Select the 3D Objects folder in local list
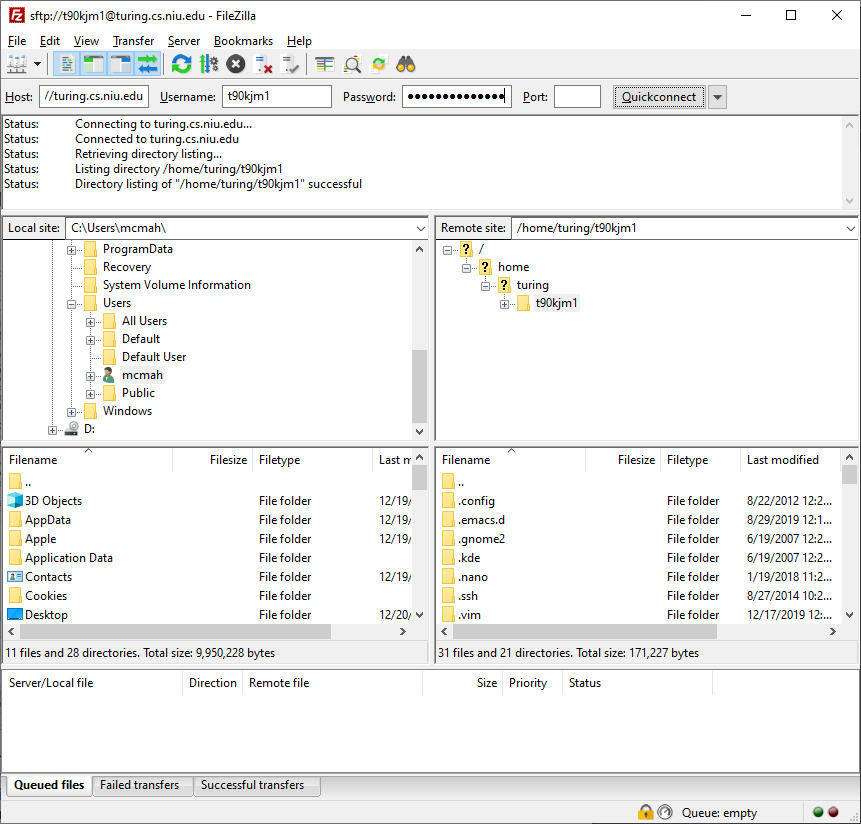Image resolution: width=861 pixels, height=824 pixels. click(x=53, y=501)
